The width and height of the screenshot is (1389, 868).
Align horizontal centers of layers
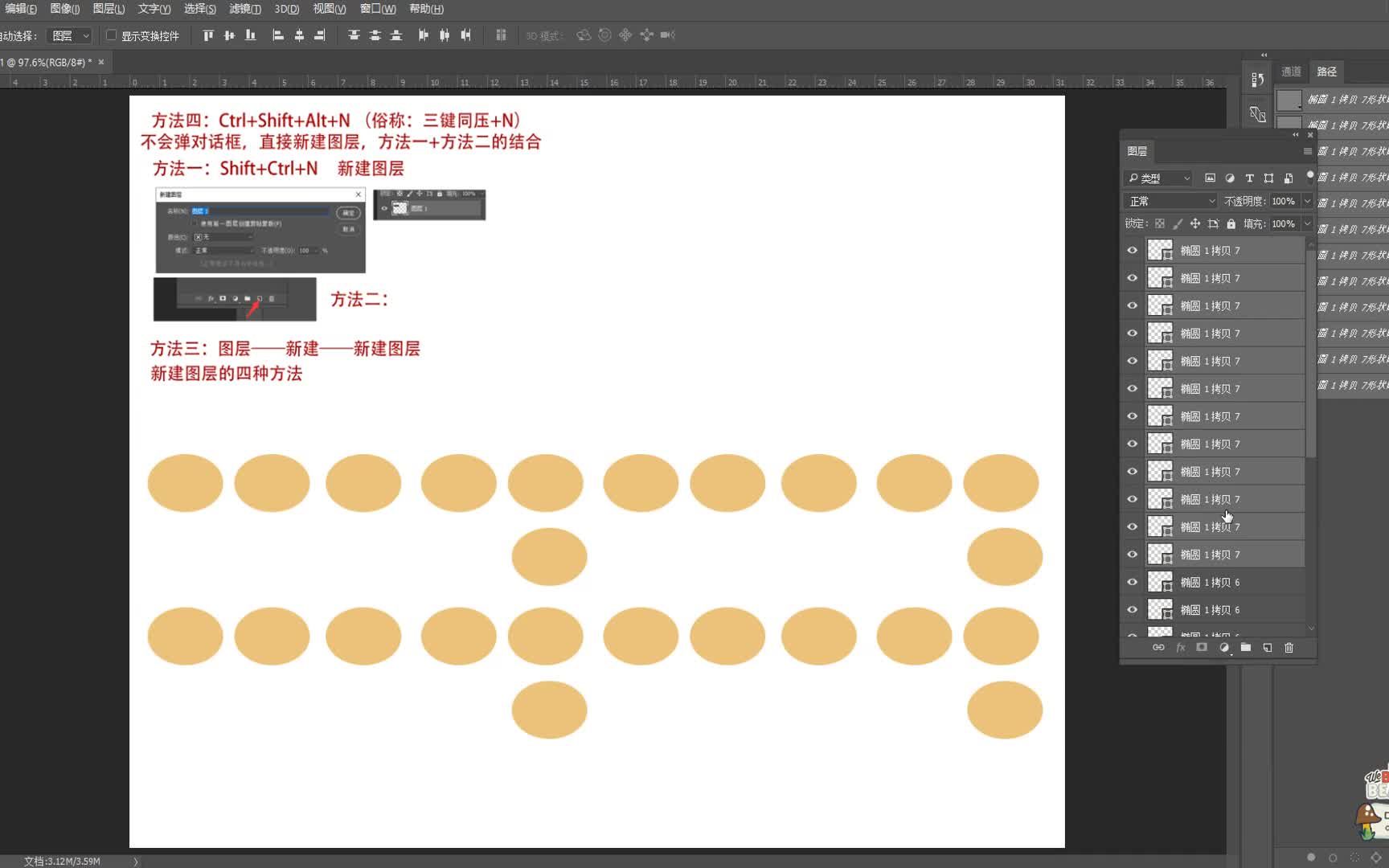(299, 35)
